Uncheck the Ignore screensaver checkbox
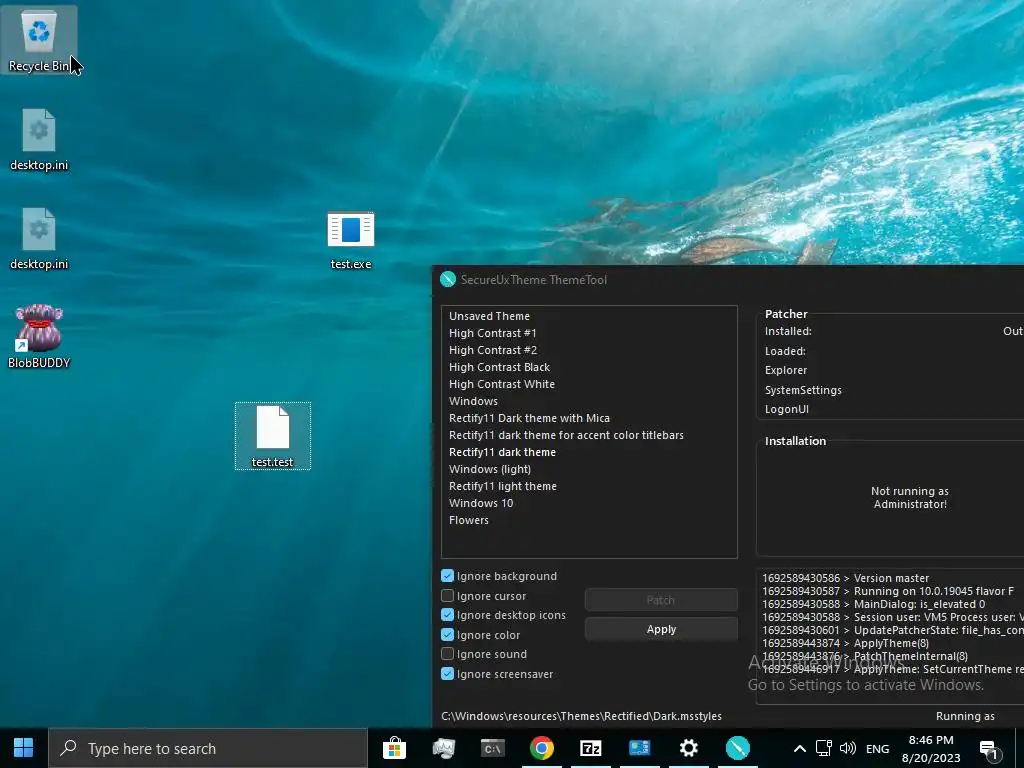 (447, 674)
